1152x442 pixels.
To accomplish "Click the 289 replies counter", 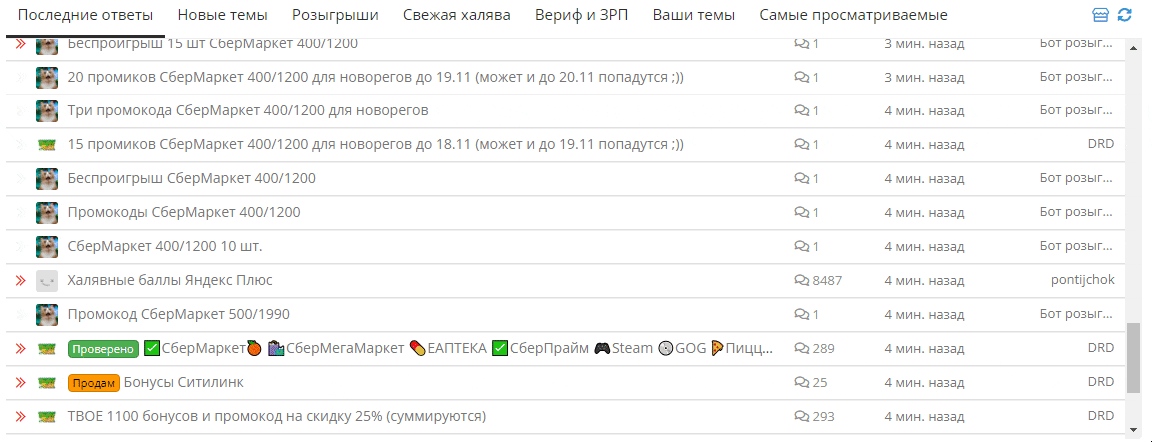I will point(815,348).
